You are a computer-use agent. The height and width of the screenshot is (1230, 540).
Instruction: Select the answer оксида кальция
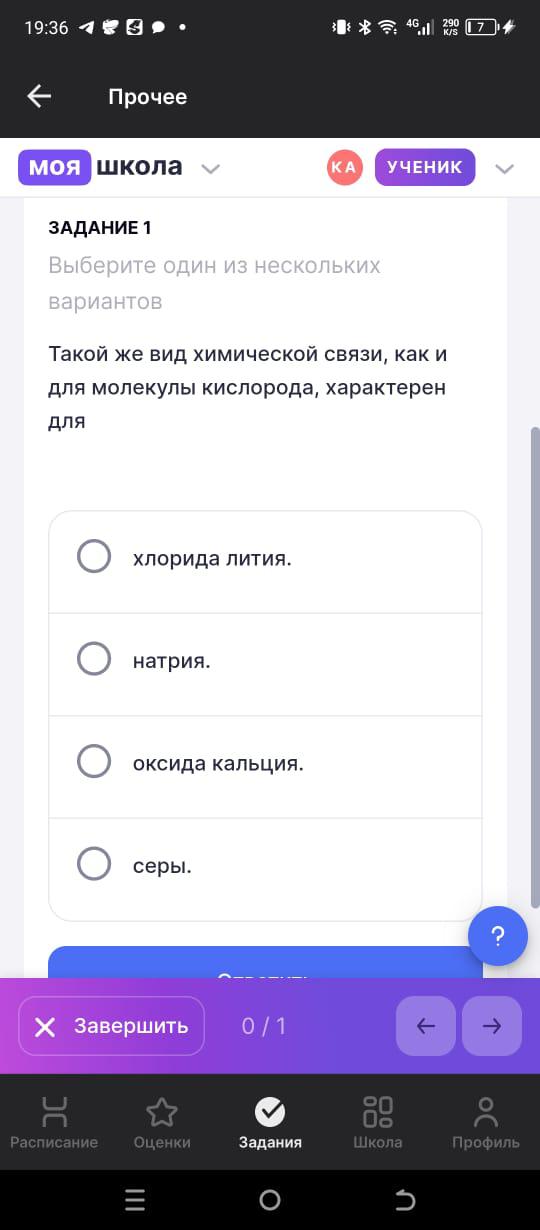(x=265, y=764)
